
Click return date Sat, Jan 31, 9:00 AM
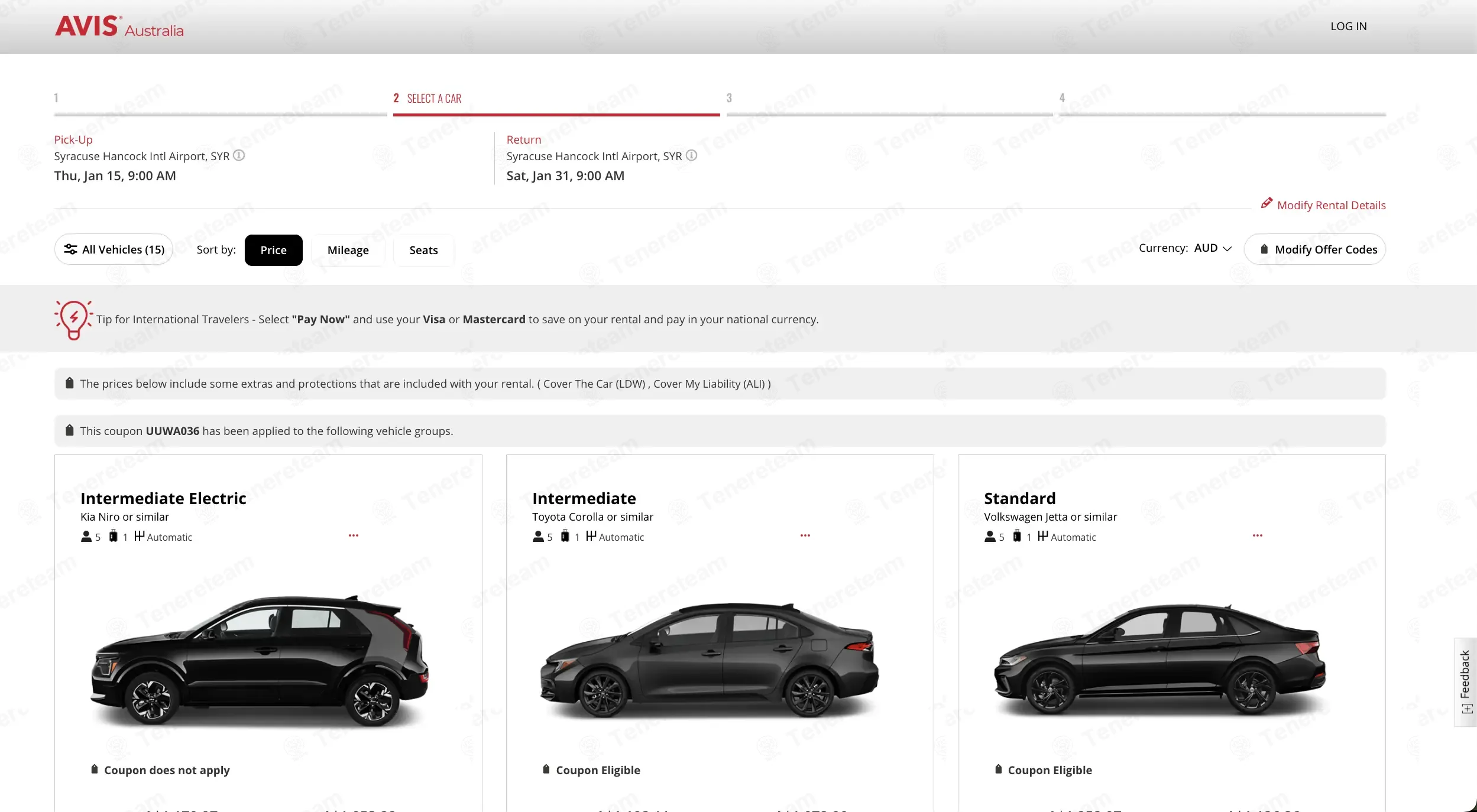coord(565,176)
